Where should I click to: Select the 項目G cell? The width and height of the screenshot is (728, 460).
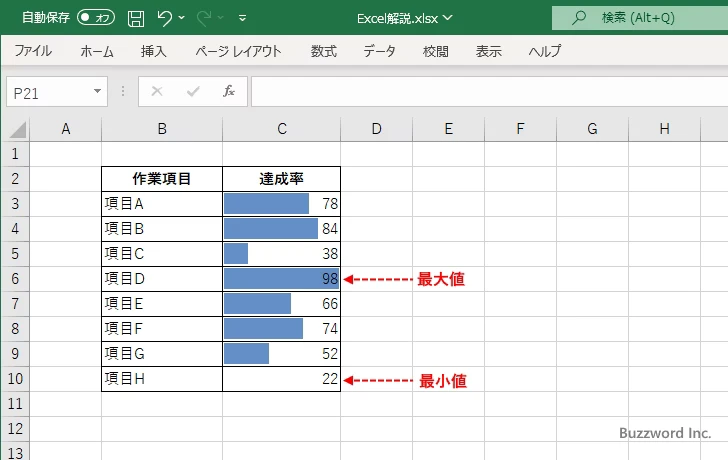pyautogui.click(x=162, y=354)
